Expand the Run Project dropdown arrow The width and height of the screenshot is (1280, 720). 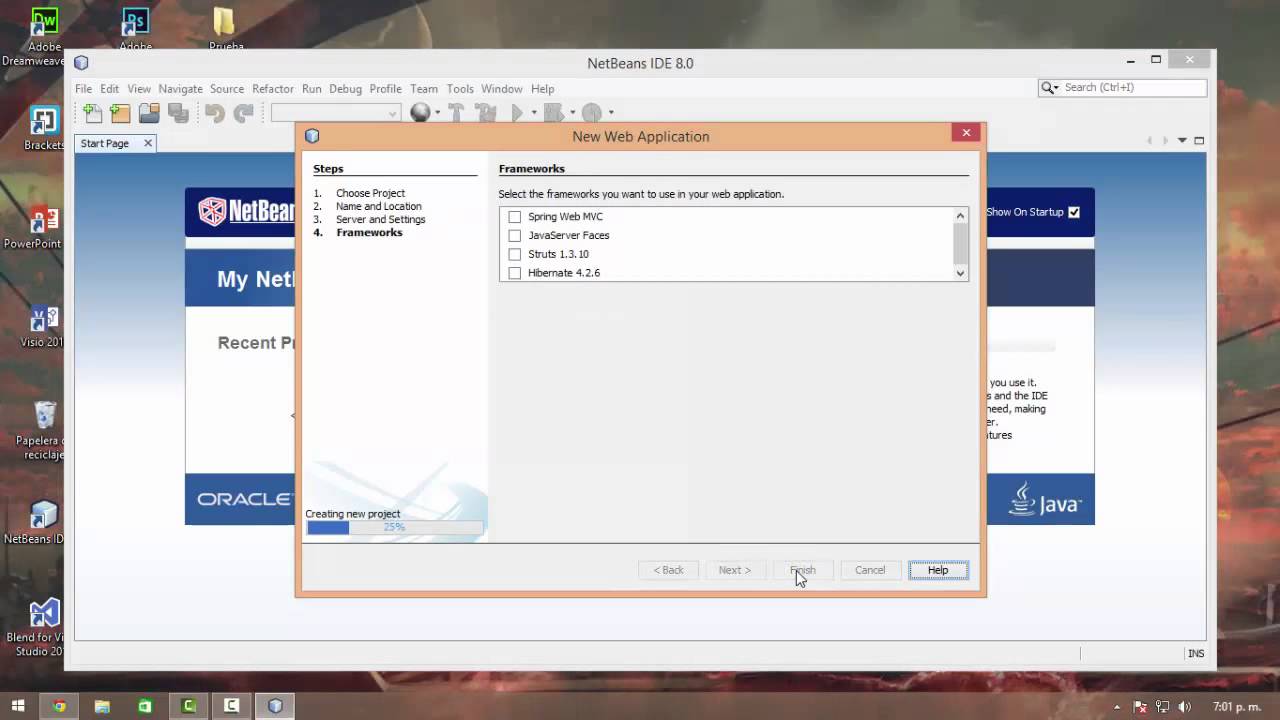tap(534, 113)
